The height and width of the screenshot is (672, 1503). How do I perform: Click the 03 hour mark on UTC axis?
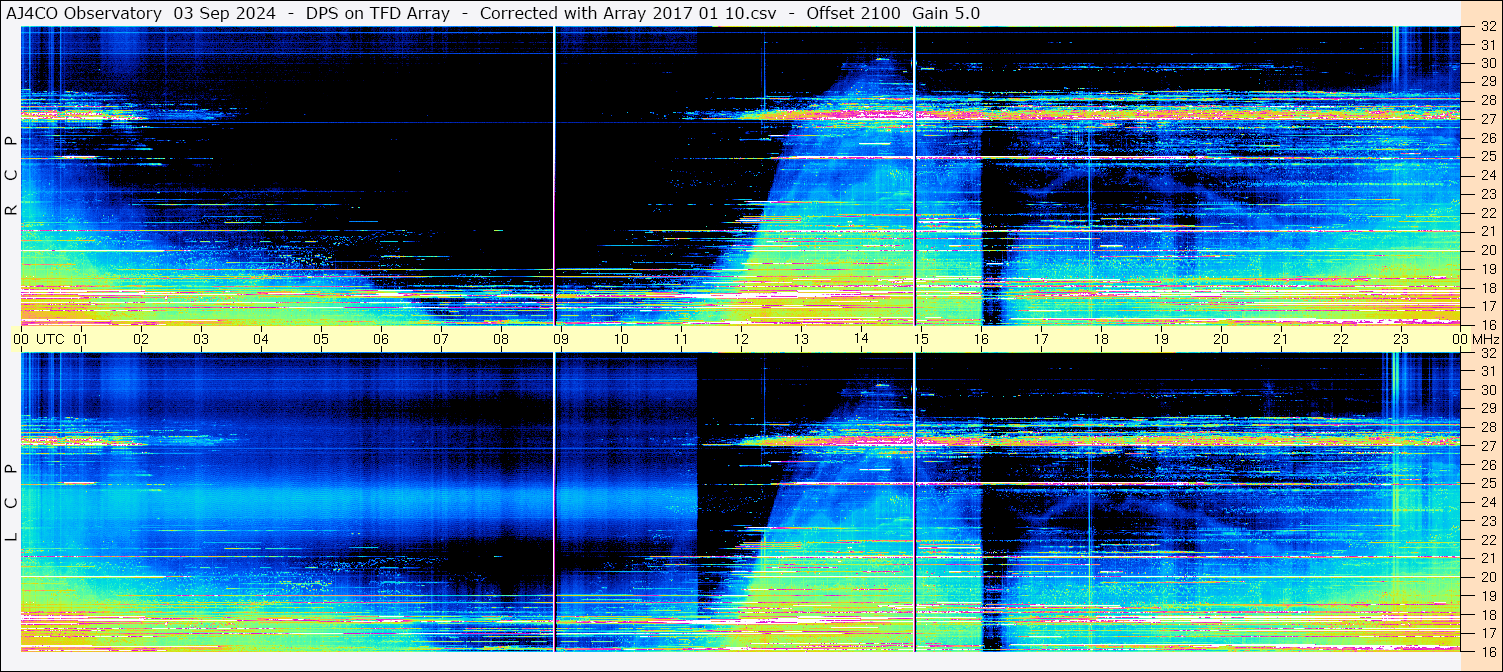click(201, 339)
